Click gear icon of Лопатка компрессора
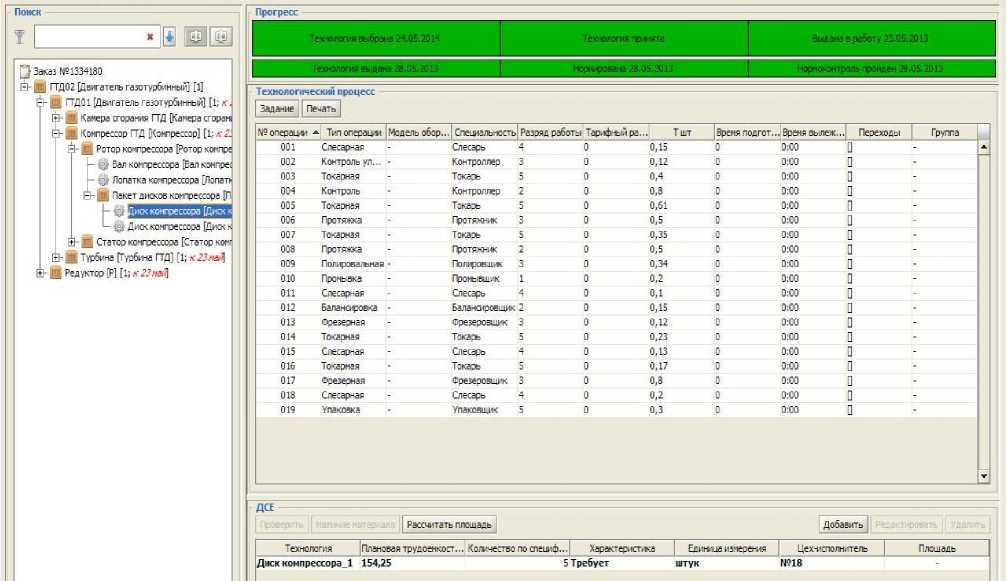Viewport: 1006px width, 581px height. coord(103,179)
